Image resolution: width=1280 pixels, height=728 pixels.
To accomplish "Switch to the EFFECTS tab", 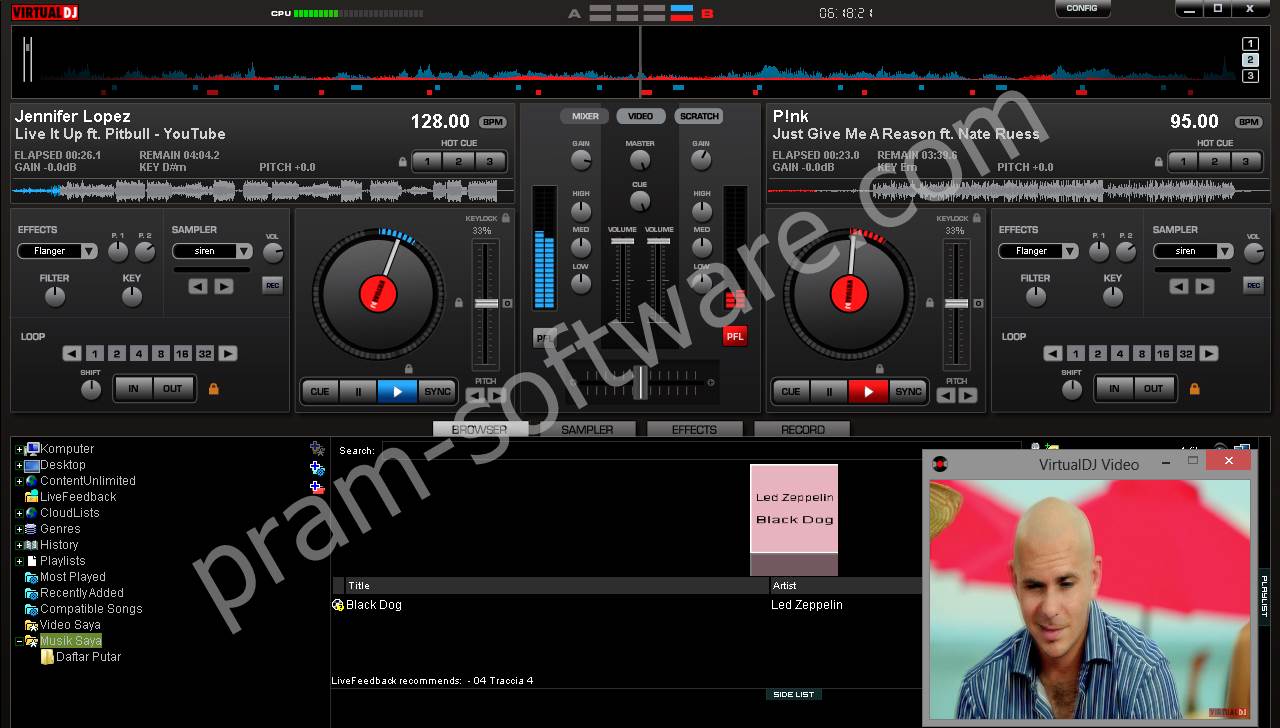I will click(x=694, y=429).
